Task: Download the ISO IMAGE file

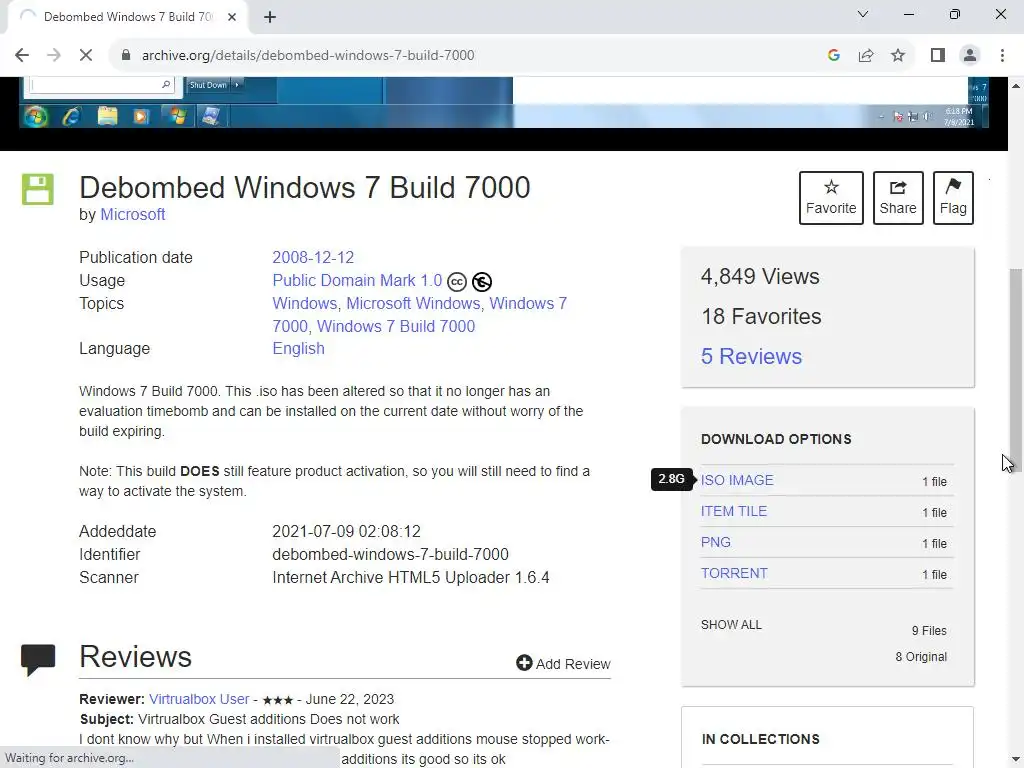Action: pyautogui.click(x=737, y=480)
